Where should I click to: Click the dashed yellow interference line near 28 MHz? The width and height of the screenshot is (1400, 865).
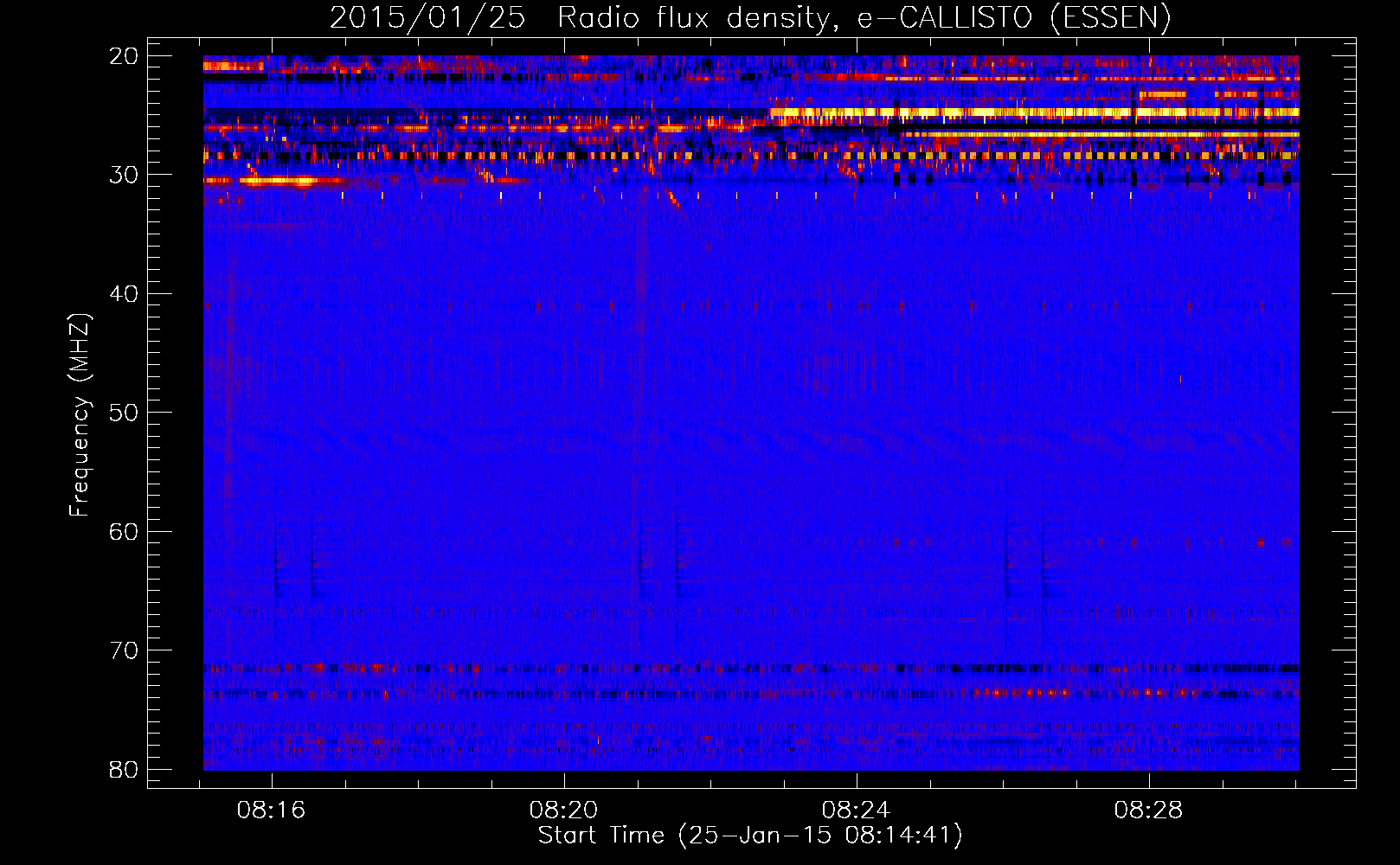[751, 156]
